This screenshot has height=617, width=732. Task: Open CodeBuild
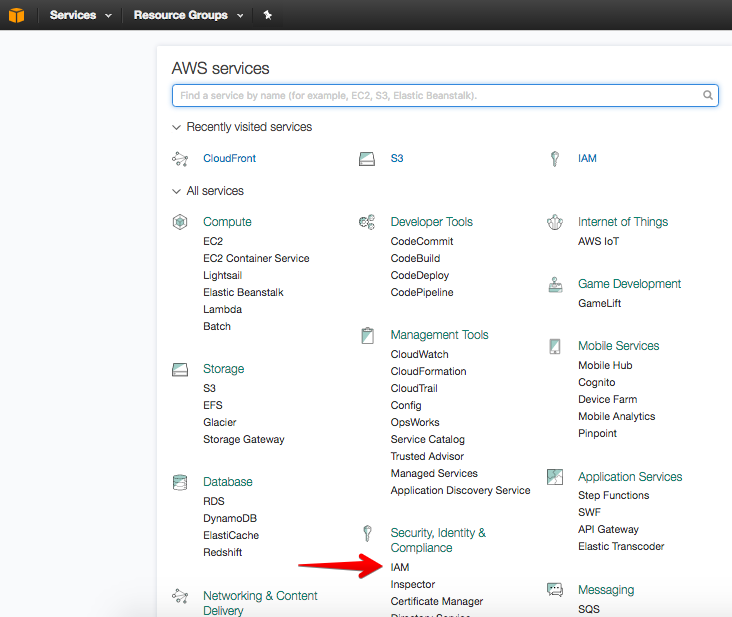click(415, 258)
